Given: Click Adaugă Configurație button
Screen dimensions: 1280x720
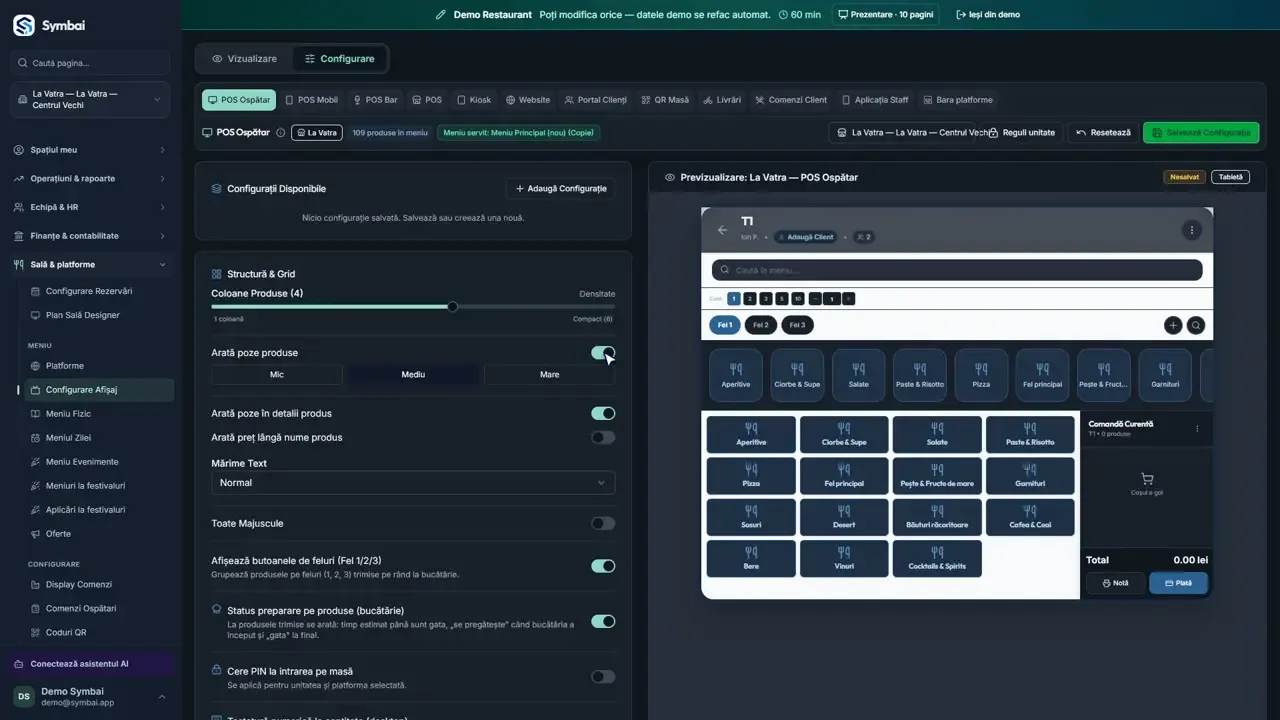Looking at the screenshot, I should [x=560, y=189].
